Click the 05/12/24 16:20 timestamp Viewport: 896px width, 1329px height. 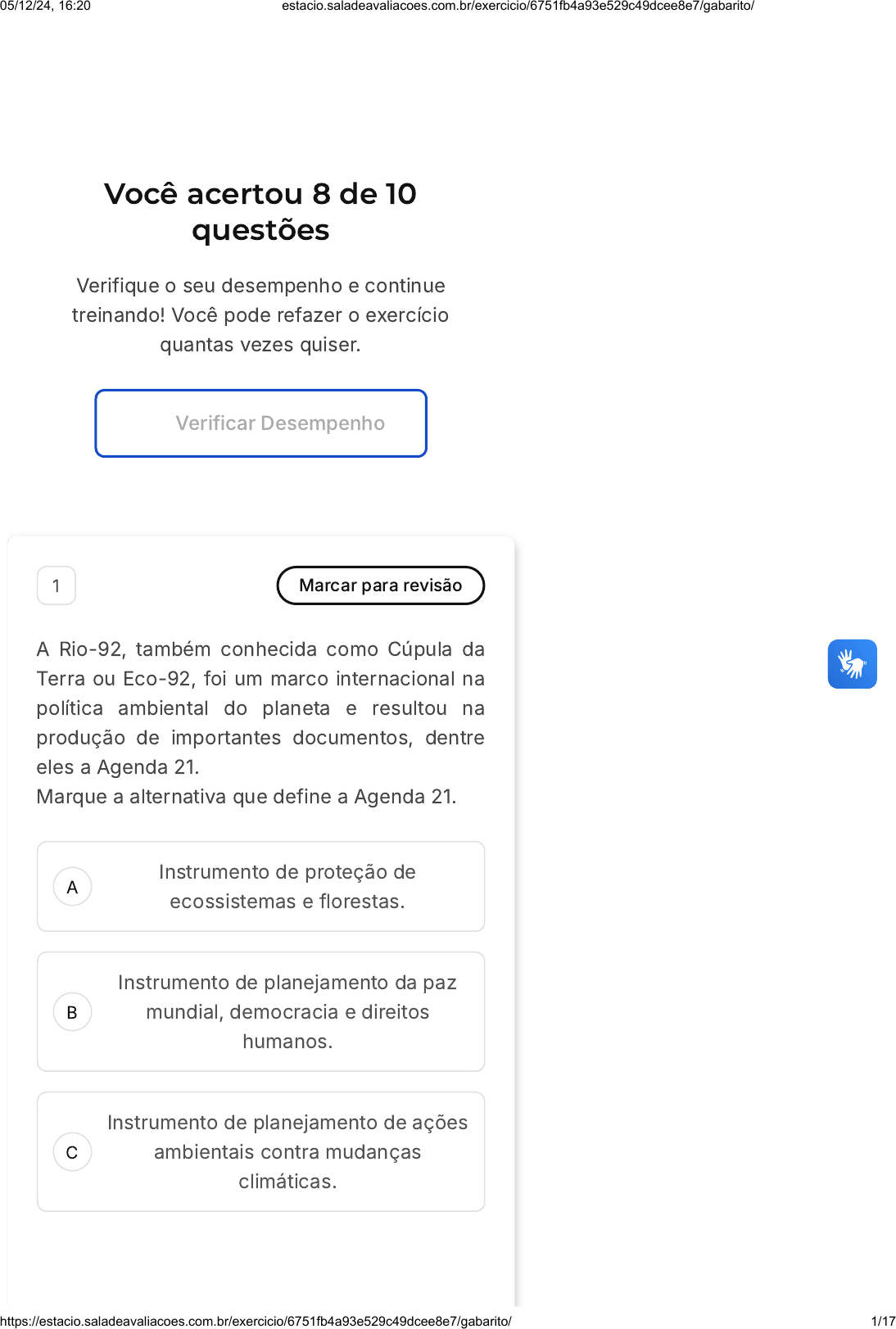coord(46,6)
